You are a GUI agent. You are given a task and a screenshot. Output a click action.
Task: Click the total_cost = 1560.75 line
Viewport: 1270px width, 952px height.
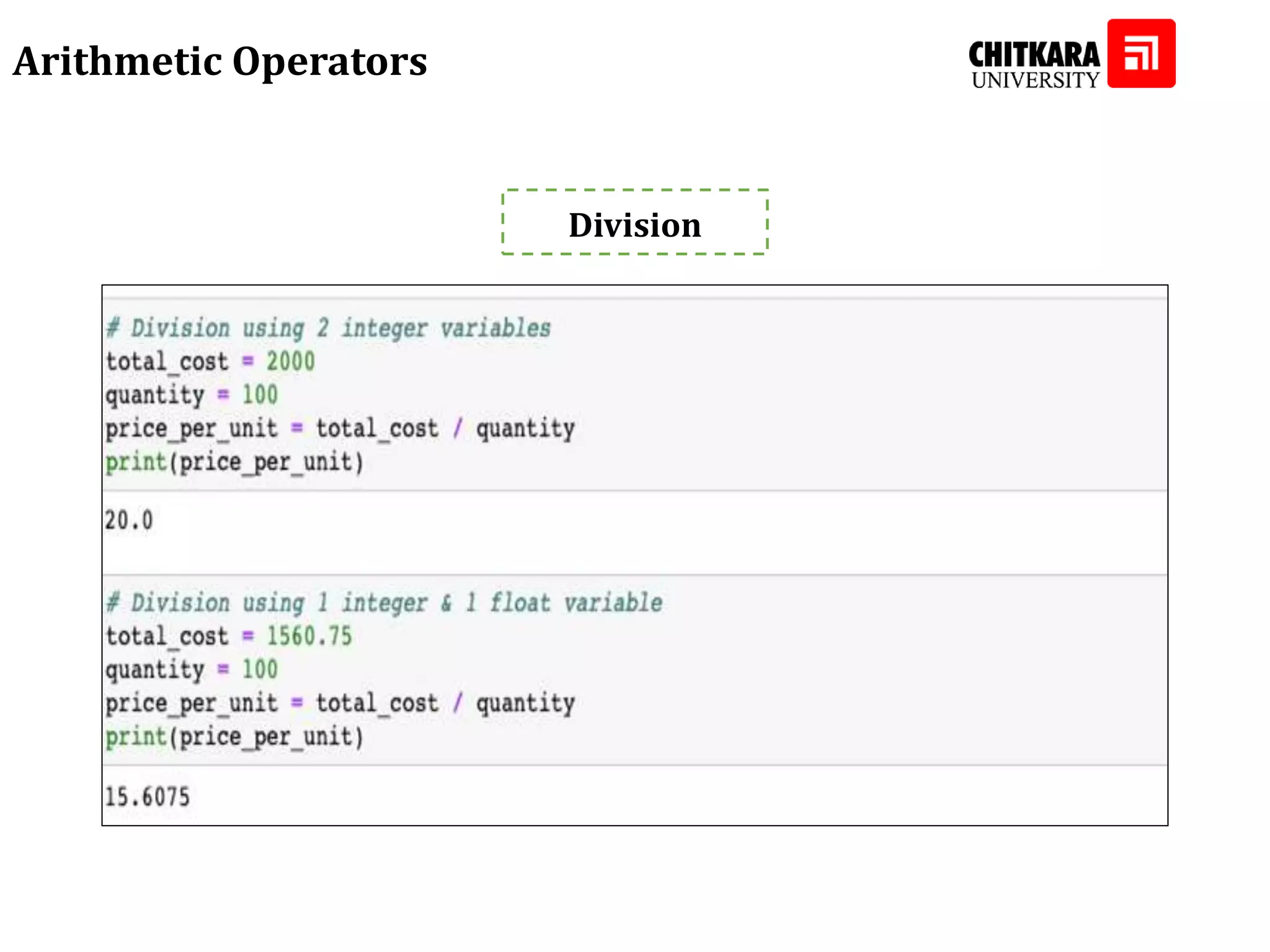229,636
